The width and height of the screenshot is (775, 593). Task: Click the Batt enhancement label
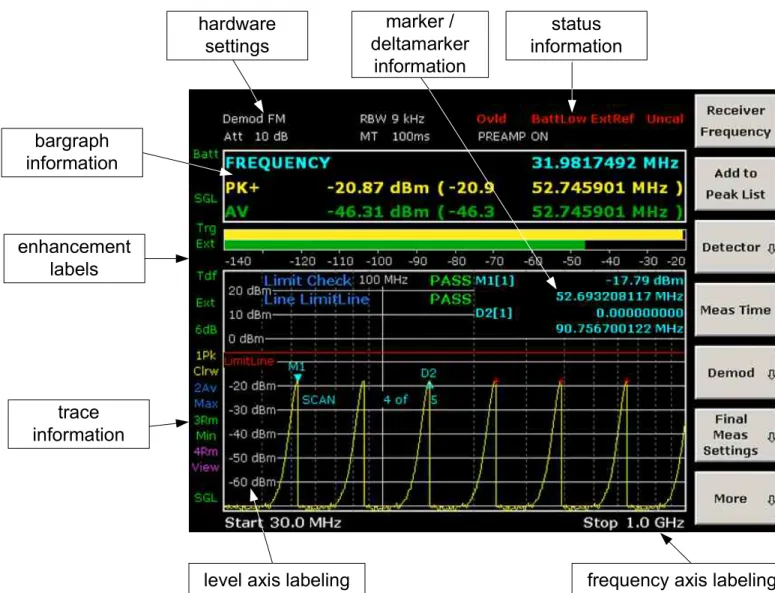(x=206, y=154)
